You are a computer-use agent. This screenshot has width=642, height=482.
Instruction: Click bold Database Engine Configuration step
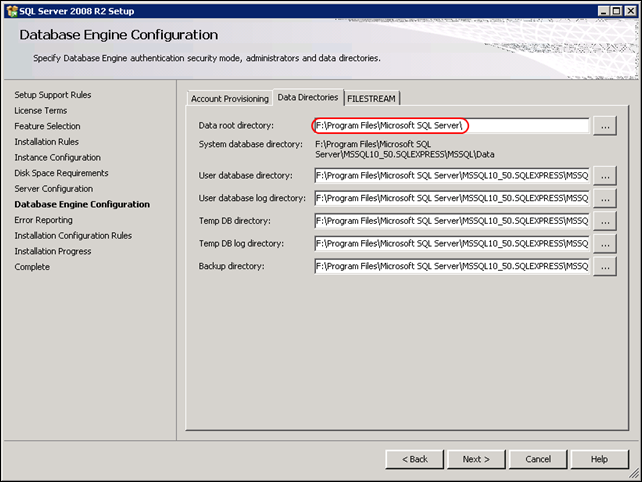coord(82,204)
